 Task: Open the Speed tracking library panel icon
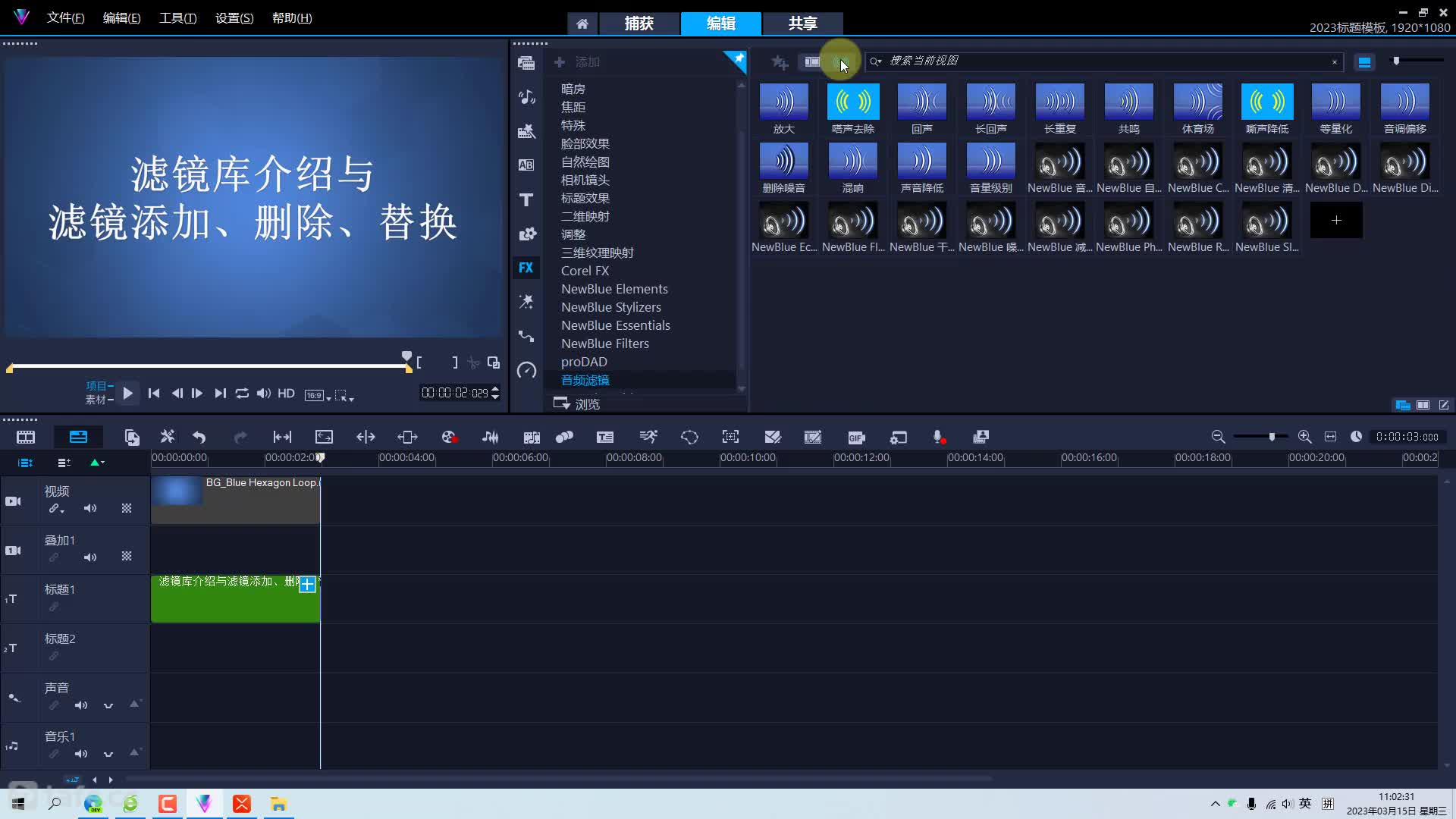pyautogui.click(x=526, y=370)
